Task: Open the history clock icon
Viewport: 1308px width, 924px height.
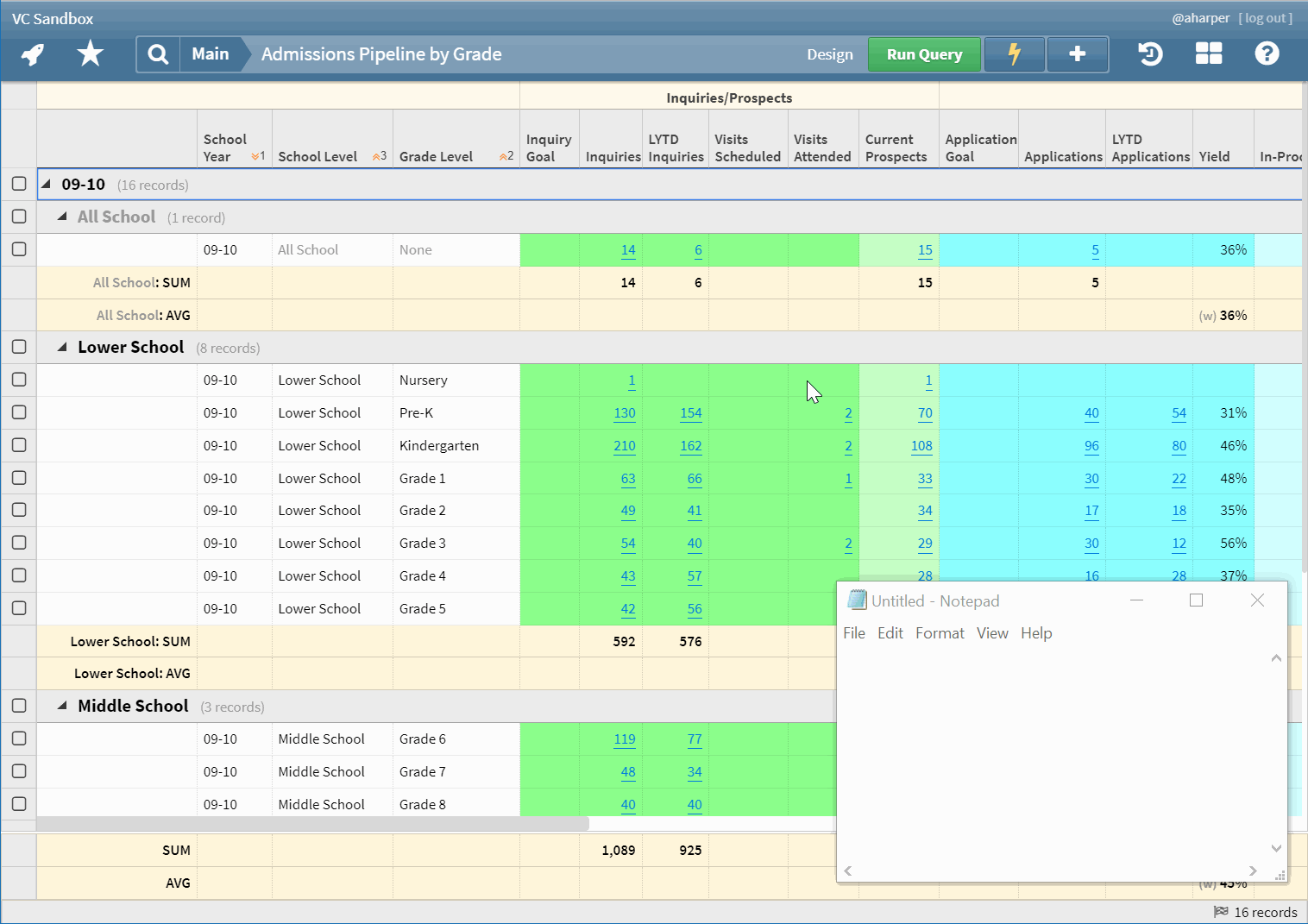Action: tap(1149, 54)
